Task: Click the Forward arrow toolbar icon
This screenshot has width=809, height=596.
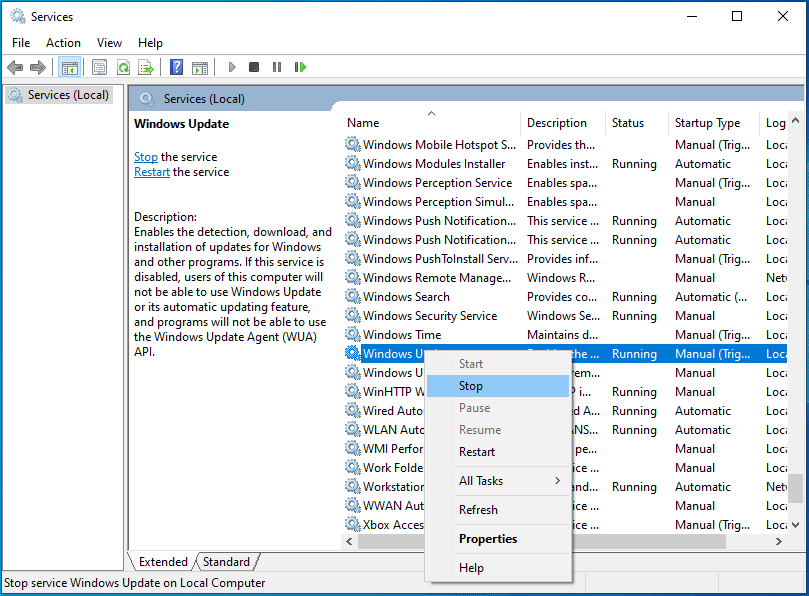Action: pyautogui.click(x=38, y=67)
